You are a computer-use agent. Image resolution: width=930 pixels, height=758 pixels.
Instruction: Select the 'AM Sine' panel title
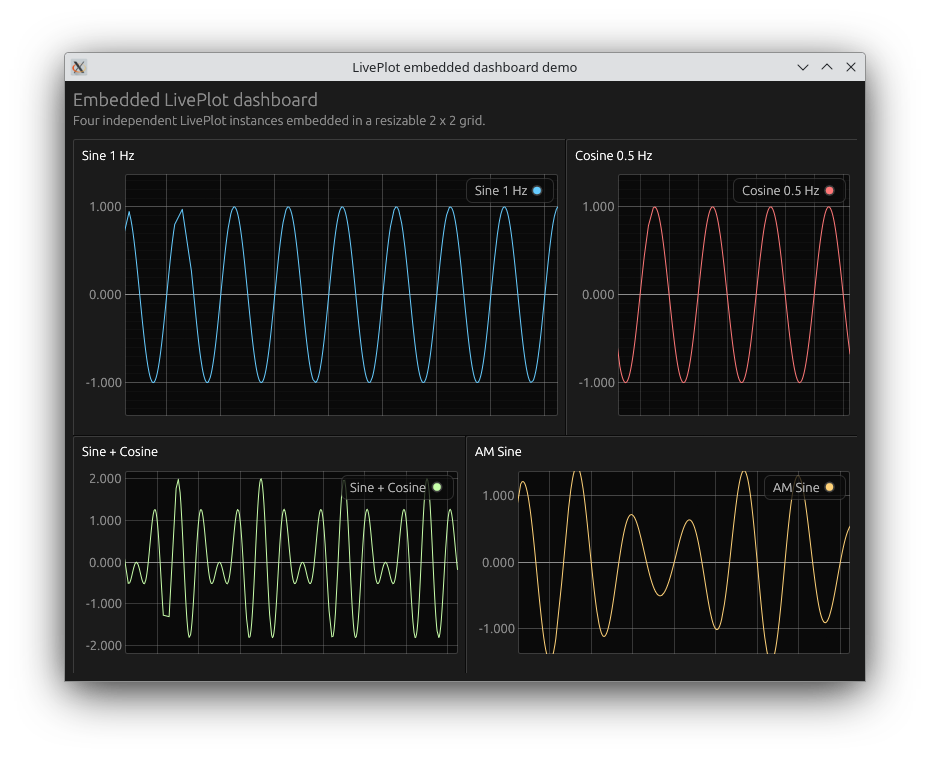pos(498,452)
